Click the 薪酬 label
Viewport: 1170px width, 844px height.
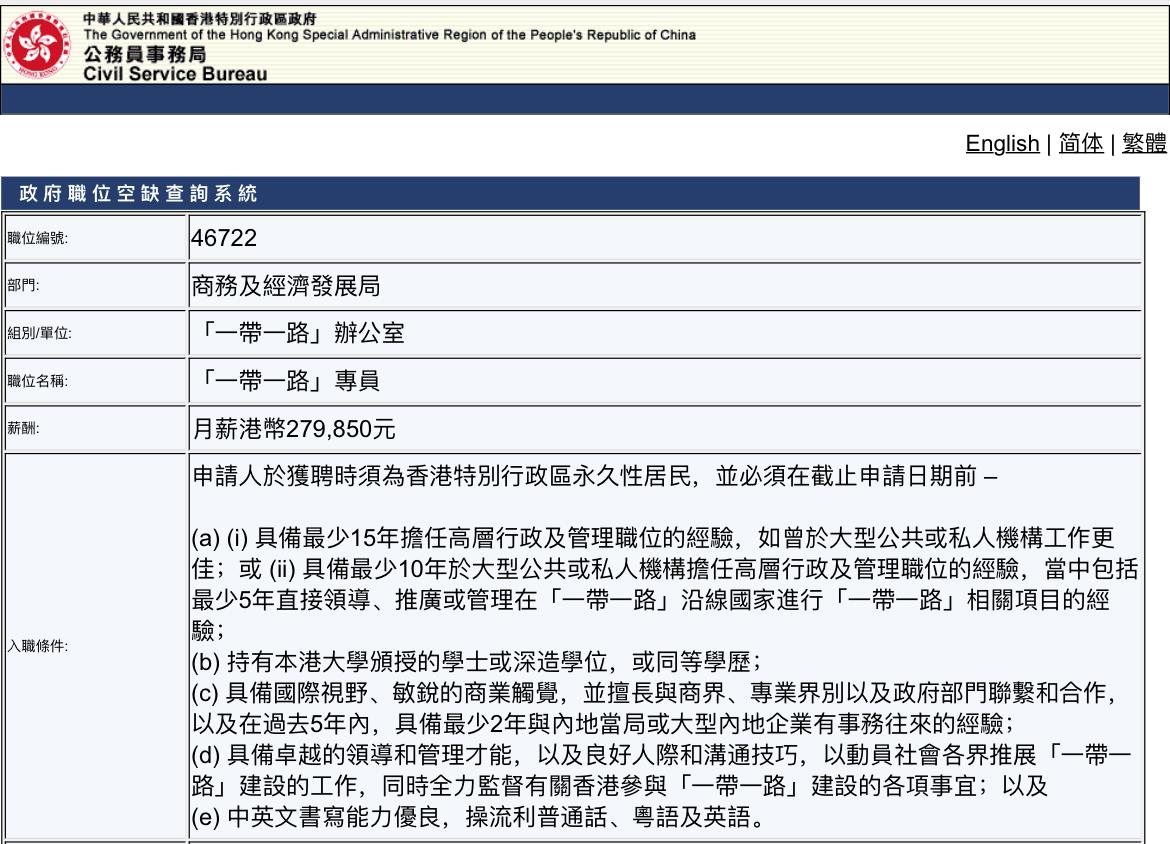23,428
